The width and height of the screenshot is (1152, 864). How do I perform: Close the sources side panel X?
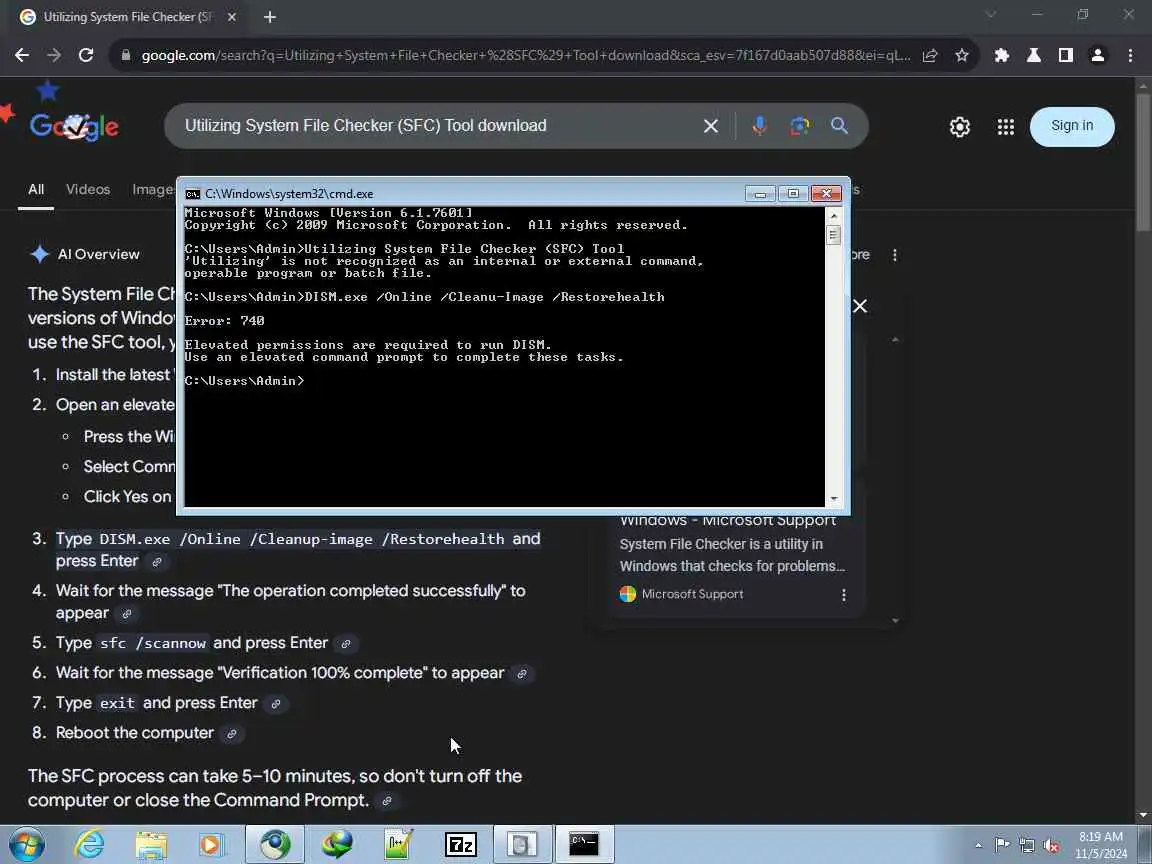pyautogui.click(x=860, y=306)
